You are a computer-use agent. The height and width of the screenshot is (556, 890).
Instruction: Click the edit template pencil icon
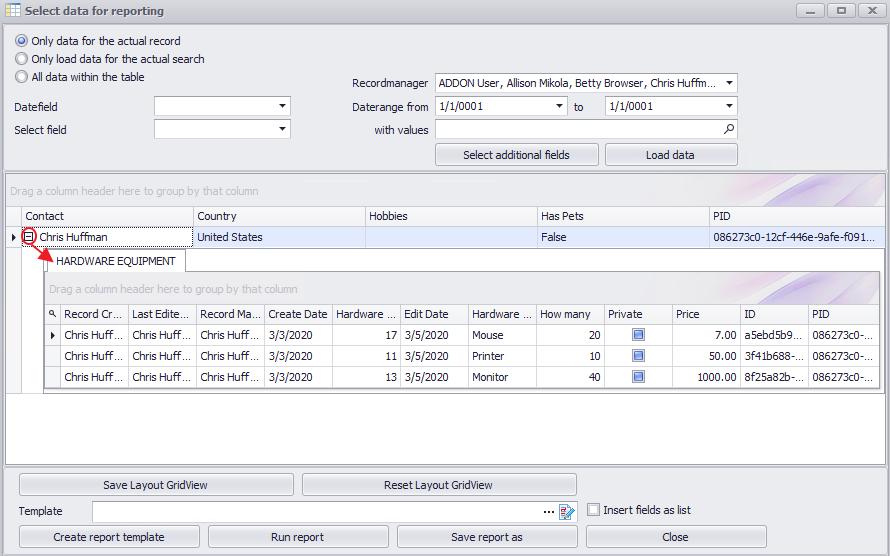tap(567, 511)
